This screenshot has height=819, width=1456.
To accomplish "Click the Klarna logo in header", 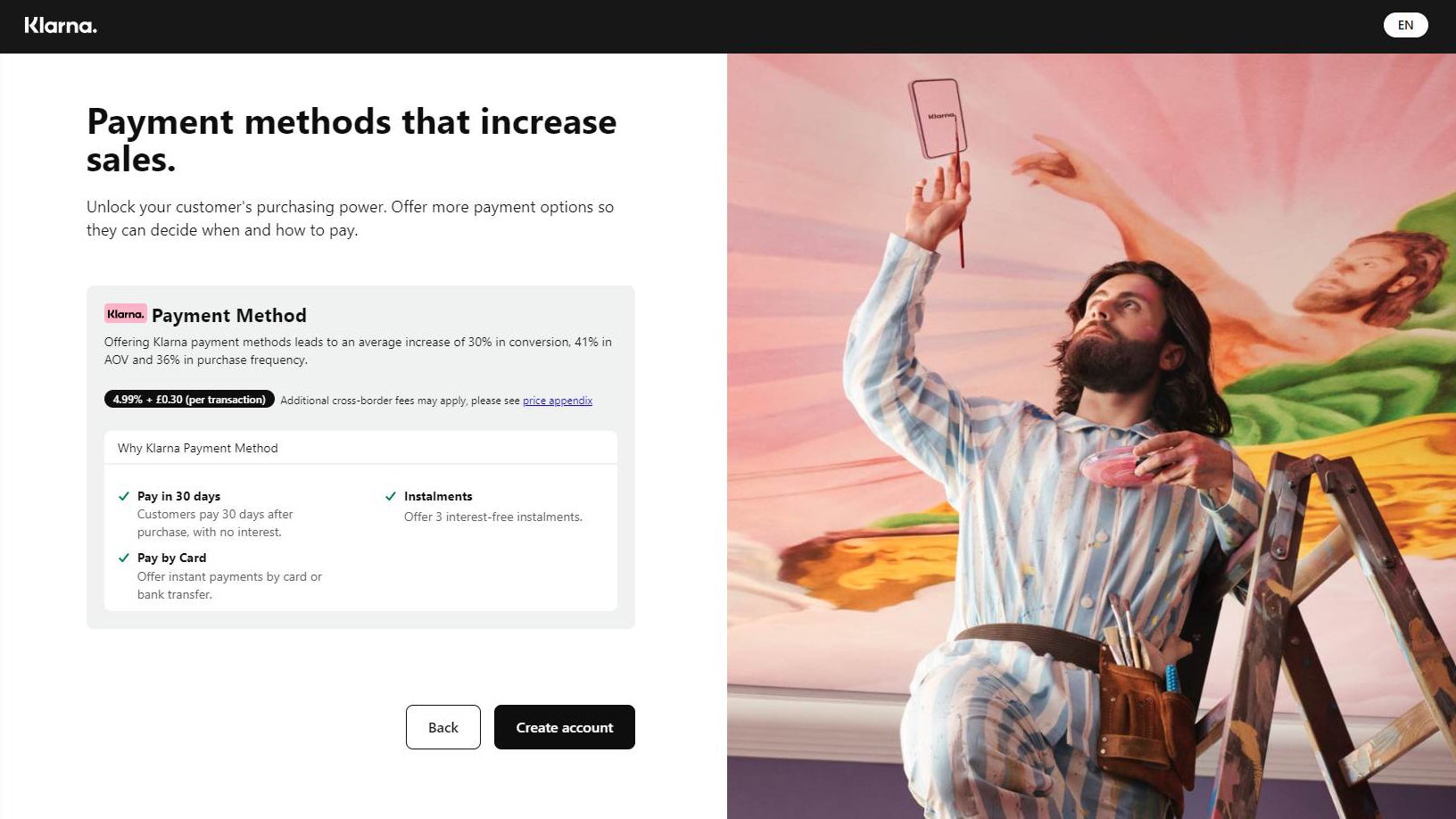I will [x=61, y=26].
